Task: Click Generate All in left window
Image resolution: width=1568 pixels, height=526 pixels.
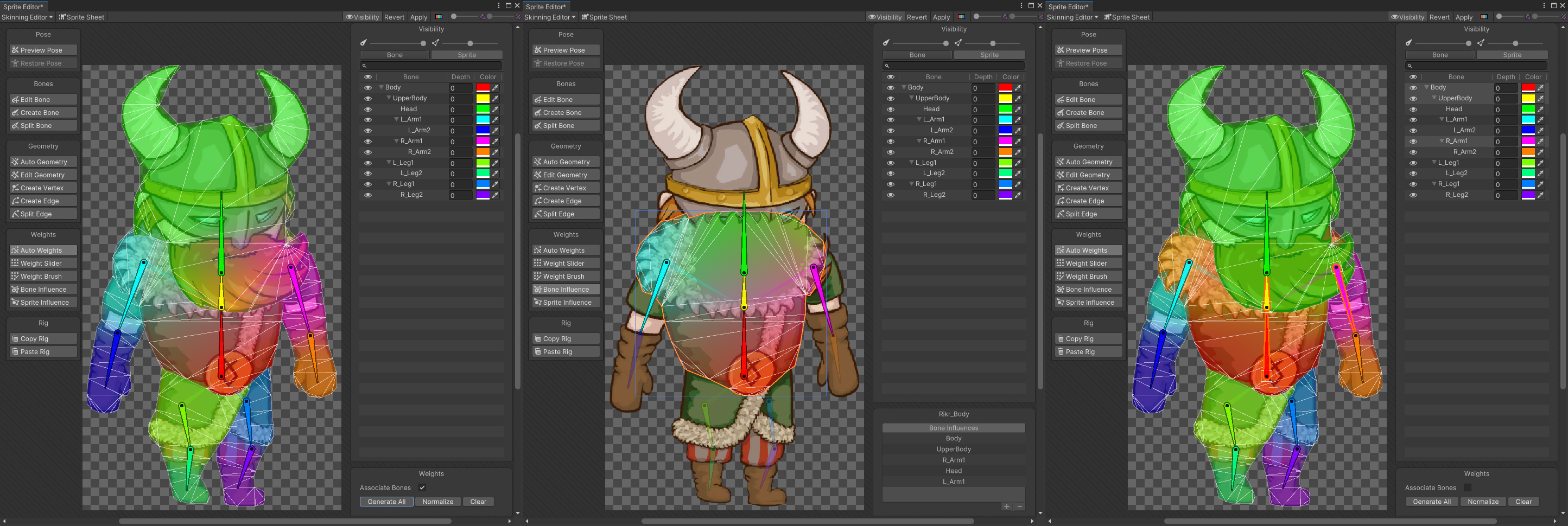Action: coord(386,502)
